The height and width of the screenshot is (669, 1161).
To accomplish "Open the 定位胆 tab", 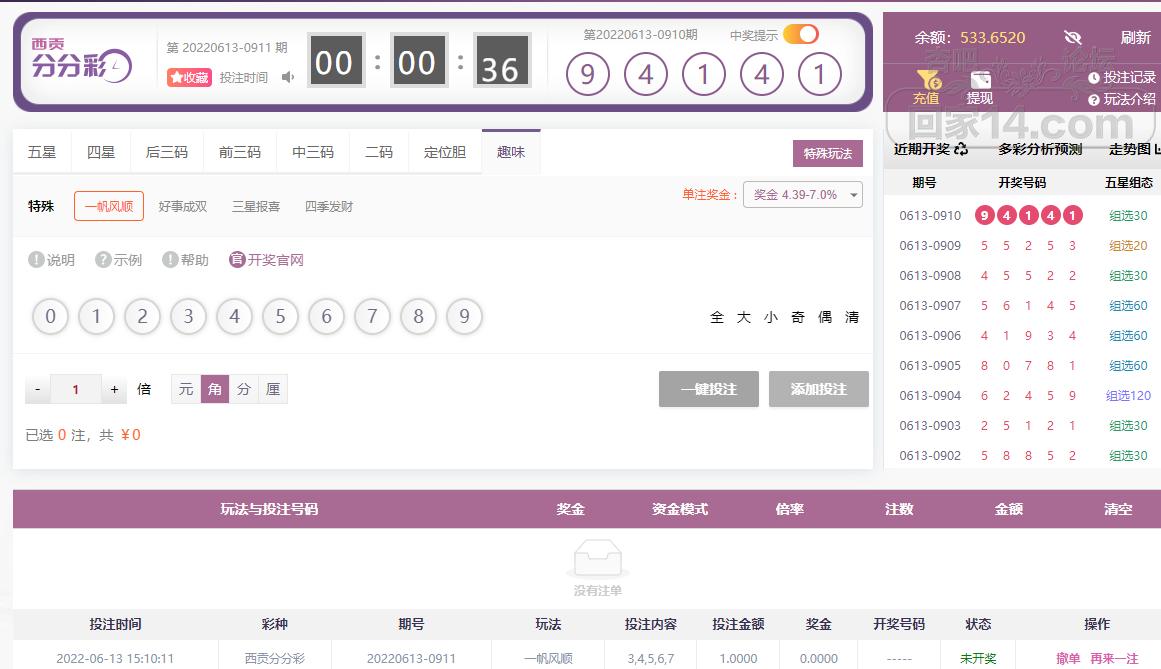I will click(x=445, y=153).
